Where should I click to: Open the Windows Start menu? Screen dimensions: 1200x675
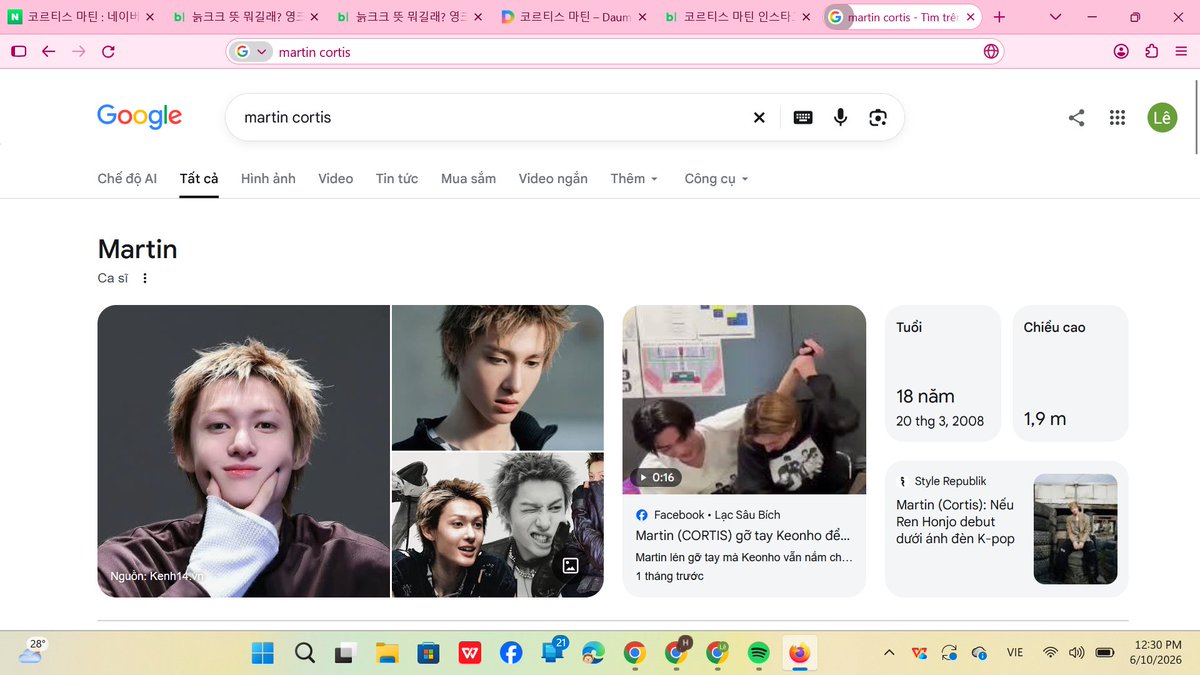(263, 654)
